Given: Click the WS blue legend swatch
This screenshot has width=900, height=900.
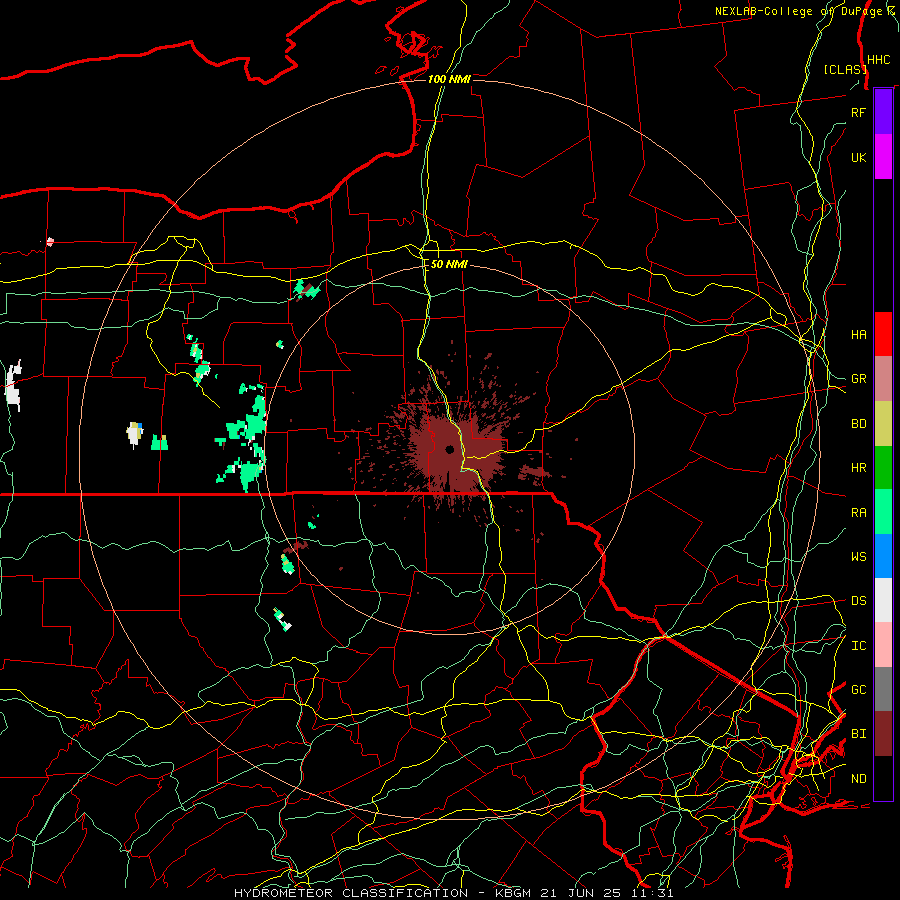Looking at the screenshot, I should (883, 556).
